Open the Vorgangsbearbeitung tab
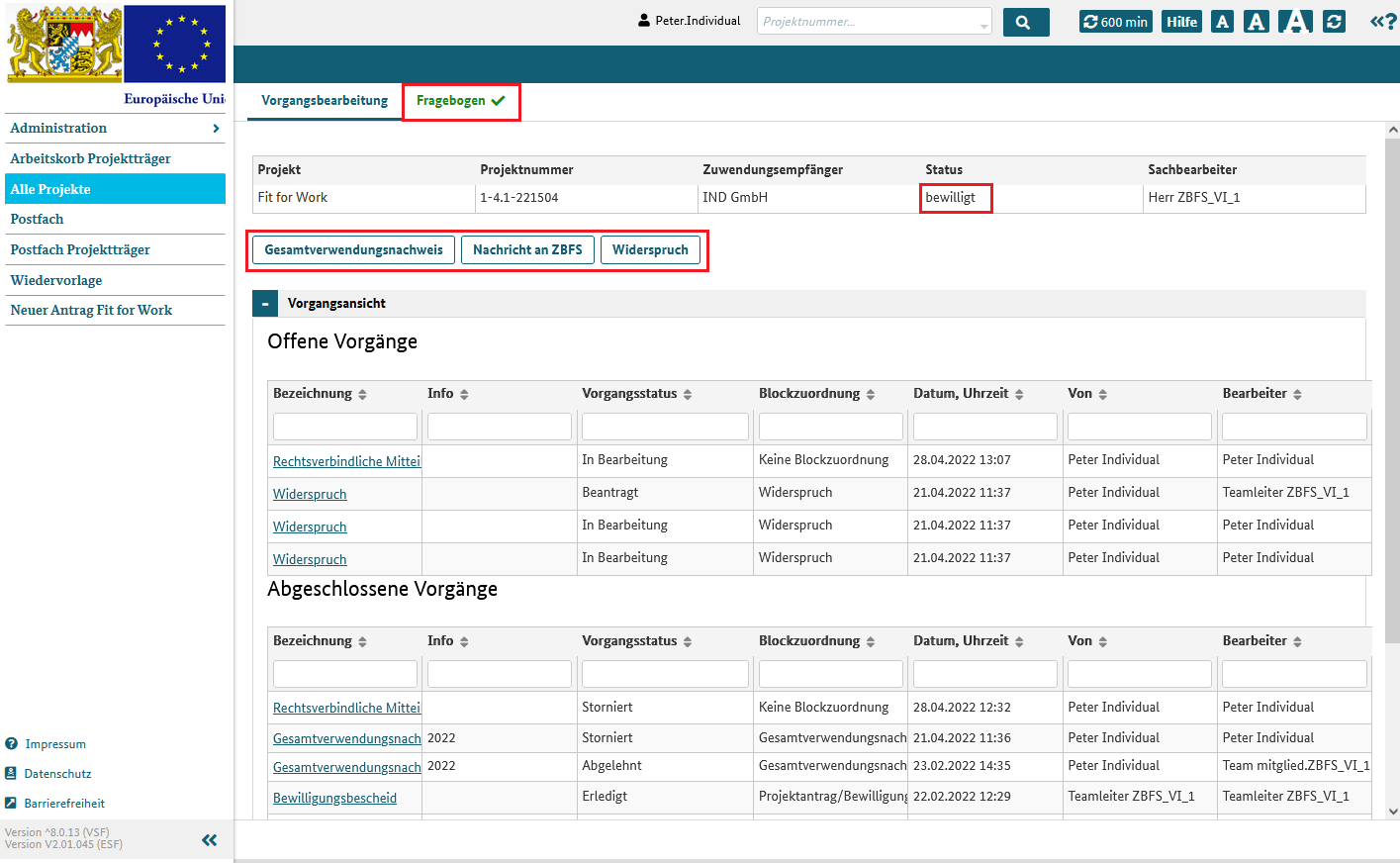This screenshot has height=863, width=1400. pyautogui.click(x=325, y=100)
